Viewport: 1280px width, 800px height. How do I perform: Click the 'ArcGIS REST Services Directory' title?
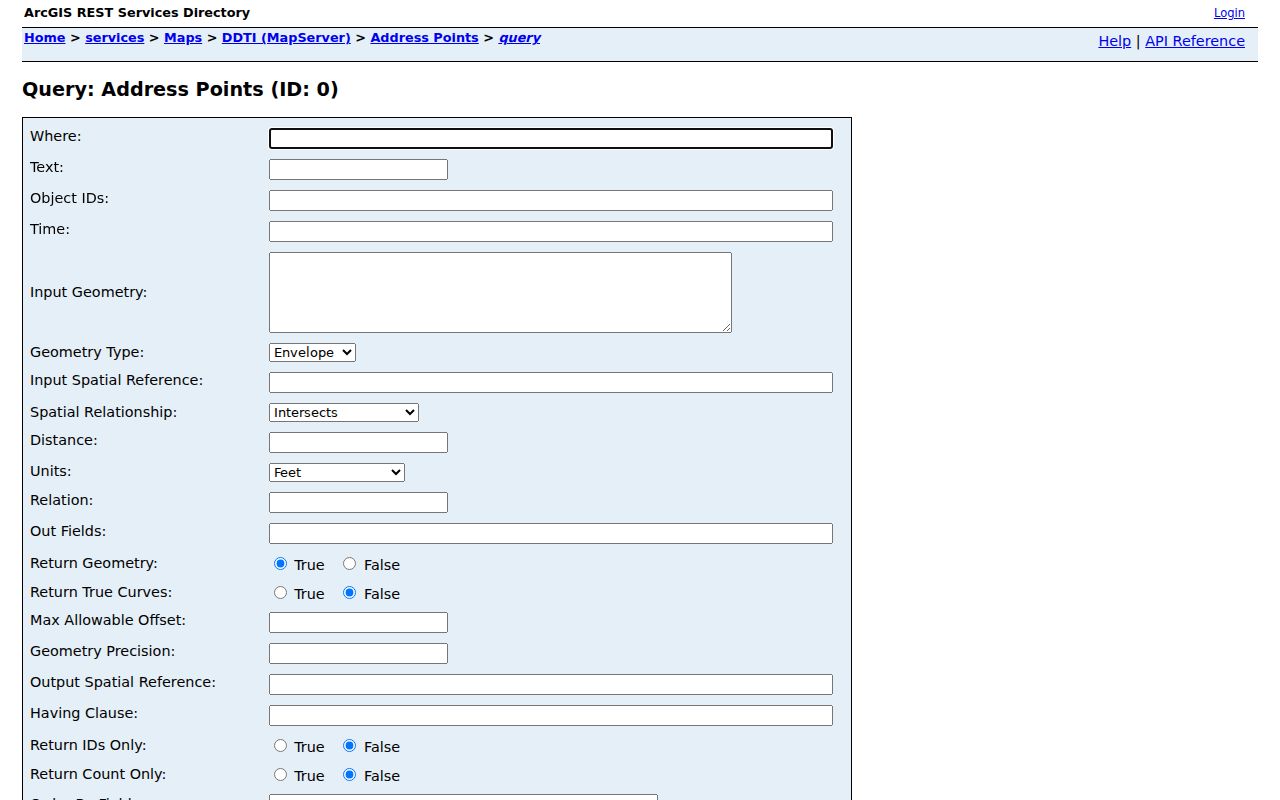pyautogui.click(x=137, y=13)
